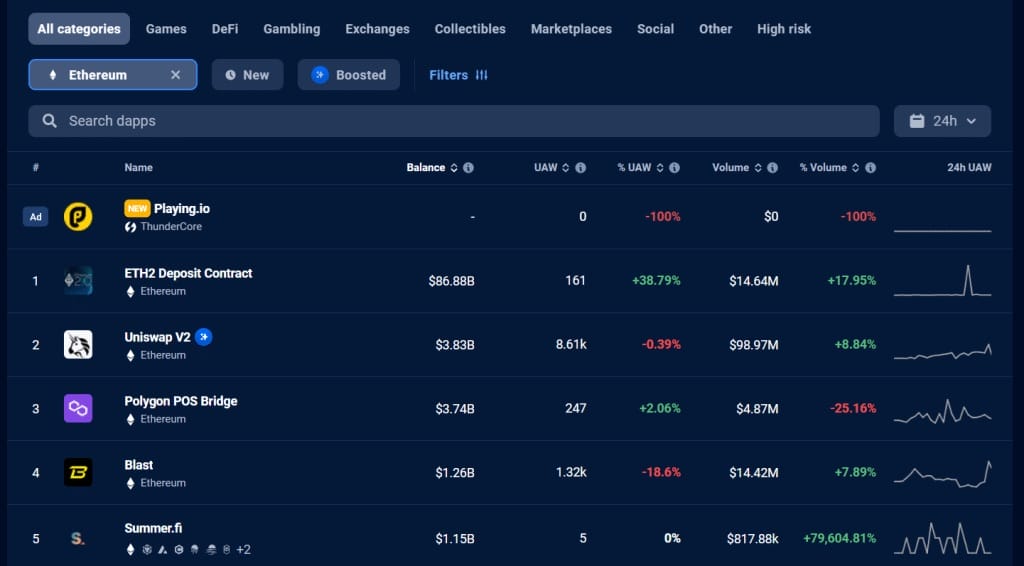Click the boosted badge next to Uniswap V2
Viewport: 1024px width, 566px height.
(x=204, y=337)
